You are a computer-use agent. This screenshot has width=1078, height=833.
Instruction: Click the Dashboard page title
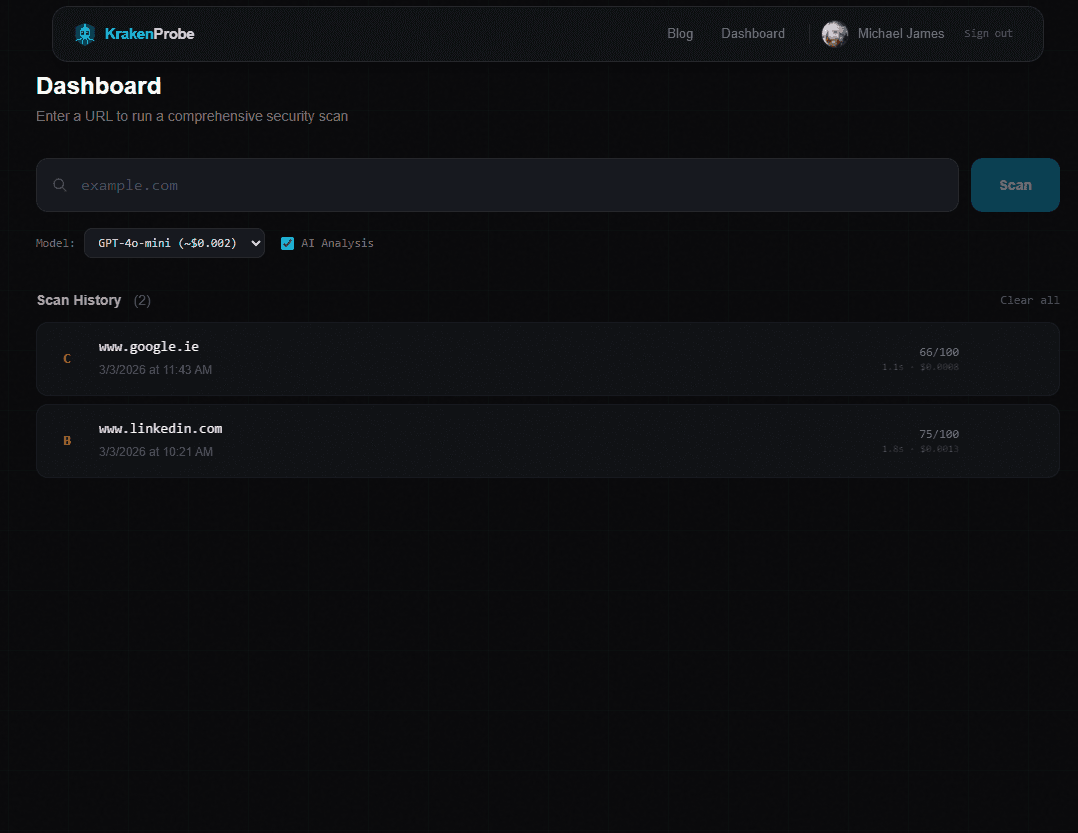click(98, 86)
